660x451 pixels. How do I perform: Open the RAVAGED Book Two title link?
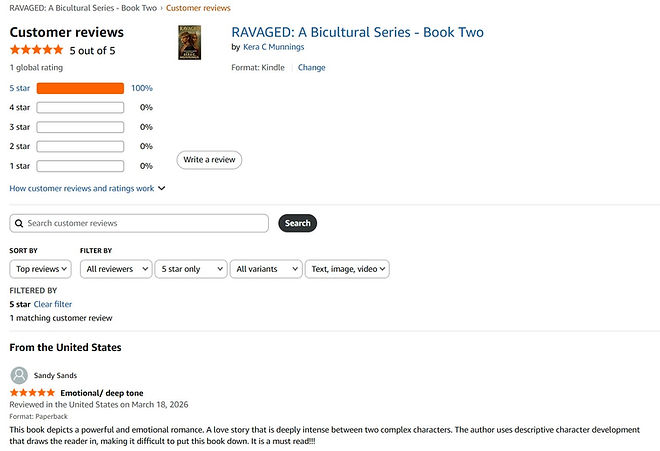click(357, 32)
